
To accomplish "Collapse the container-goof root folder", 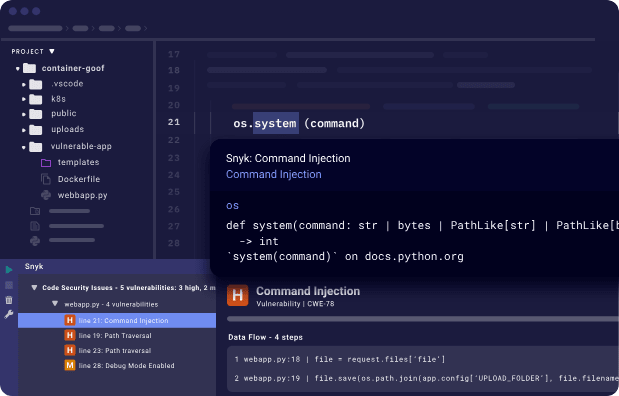I will pos(17,69).
